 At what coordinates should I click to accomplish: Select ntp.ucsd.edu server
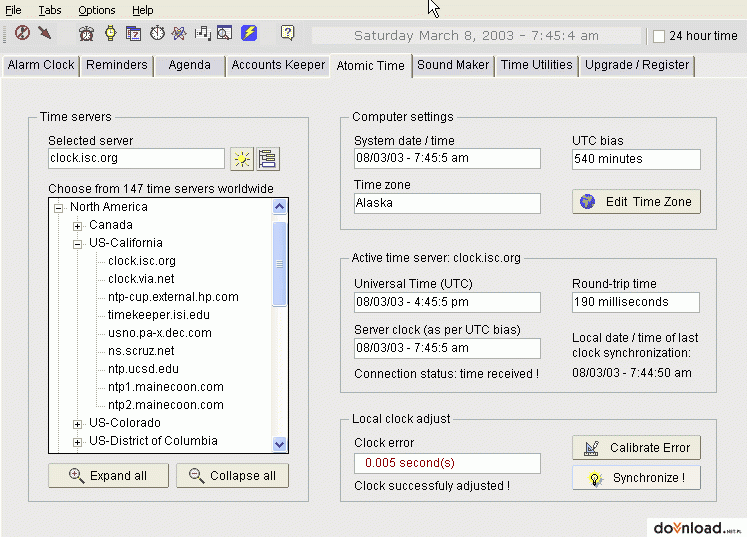coord(143,369)
